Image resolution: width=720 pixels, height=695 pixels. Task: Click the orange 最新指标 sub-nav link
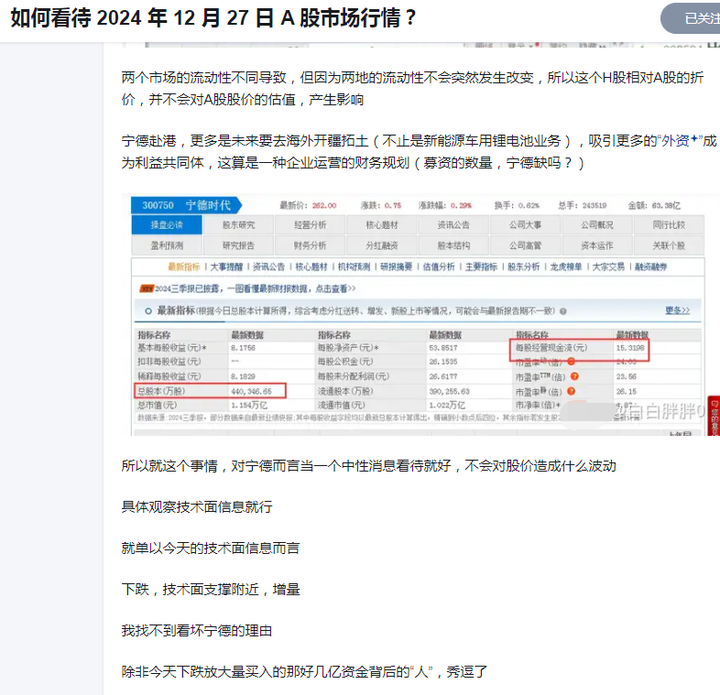pos(184,267)
